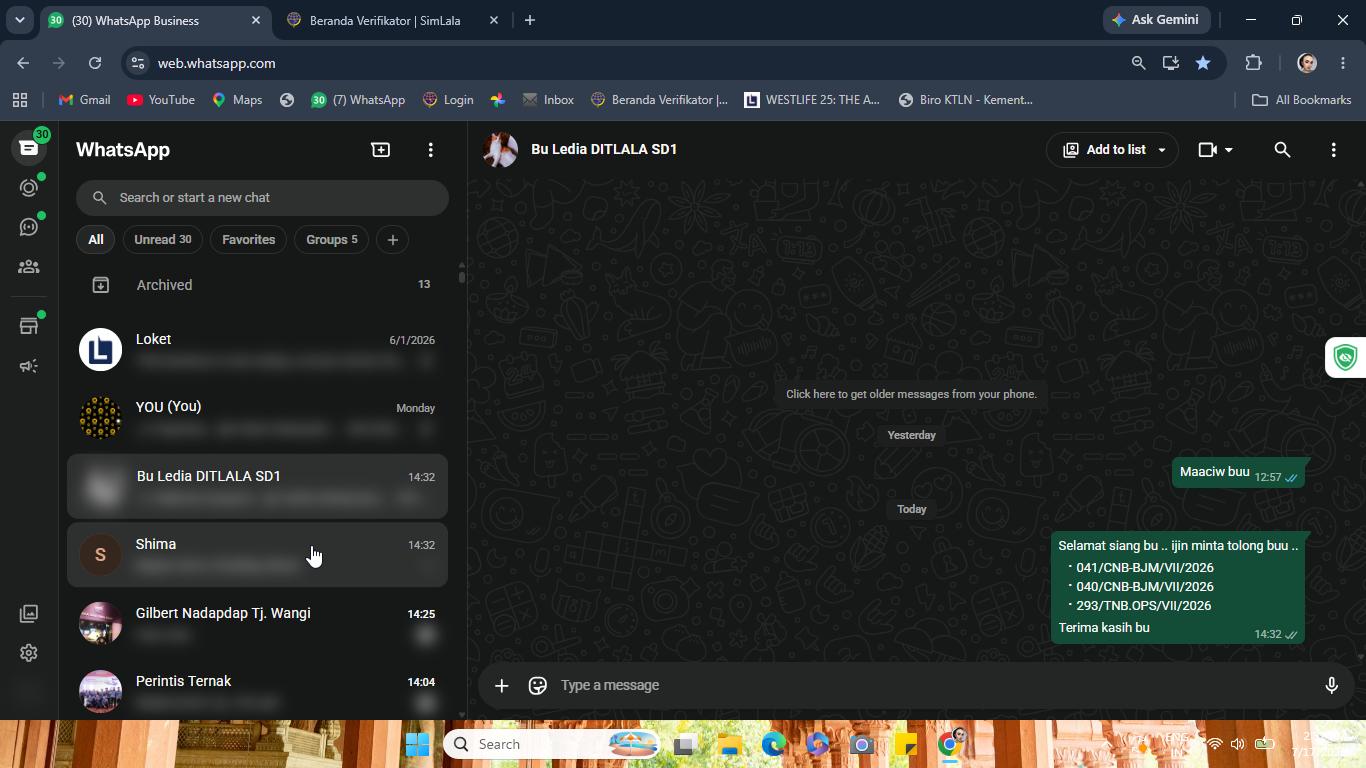Screen dimensions: 1366x768
Task: Filter chats by Unread 30
Action: 163,240
